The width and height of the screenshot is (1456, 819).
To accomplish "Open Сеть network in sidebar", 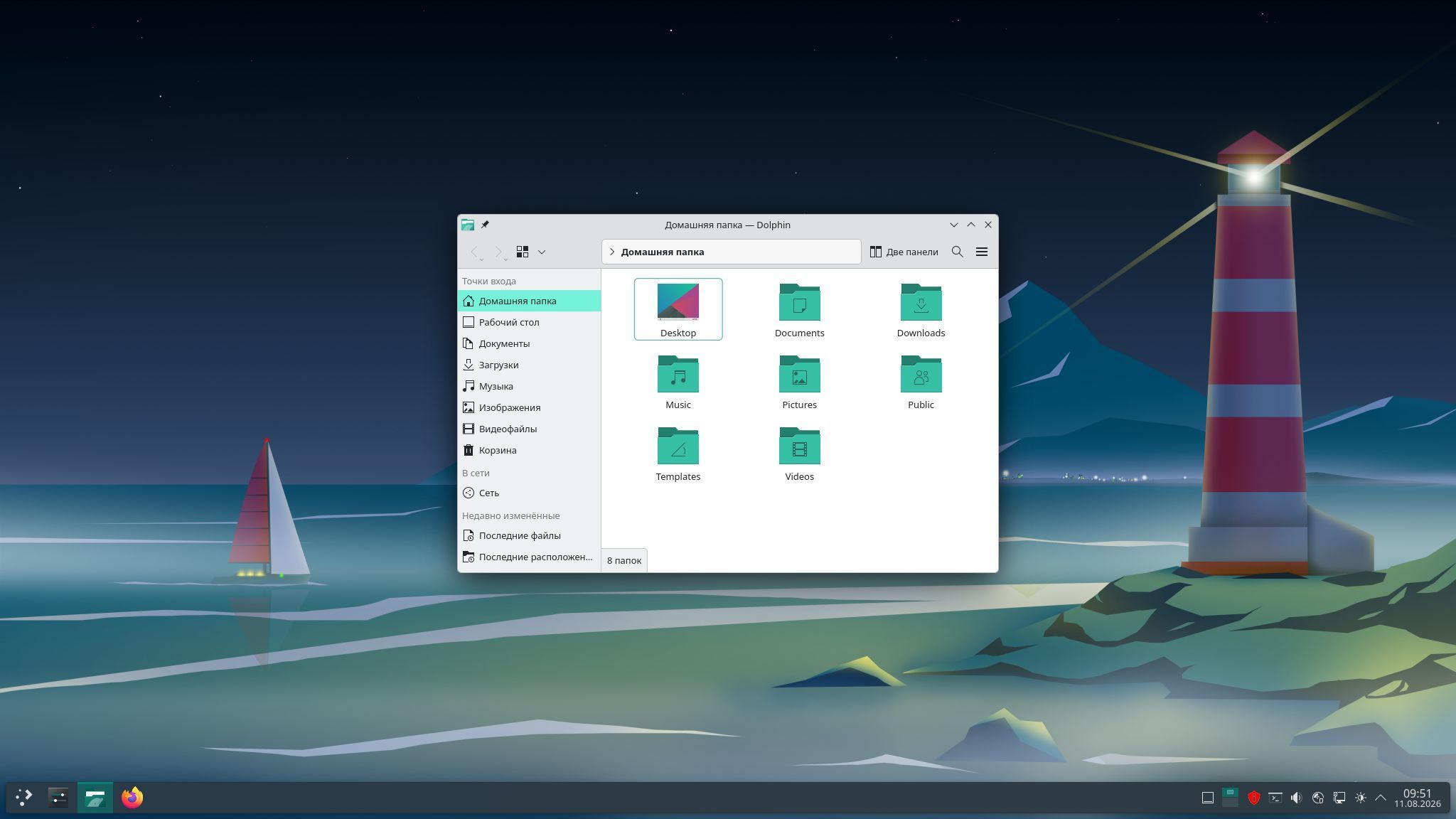I will pyautogui.click(x=530, y=493).
